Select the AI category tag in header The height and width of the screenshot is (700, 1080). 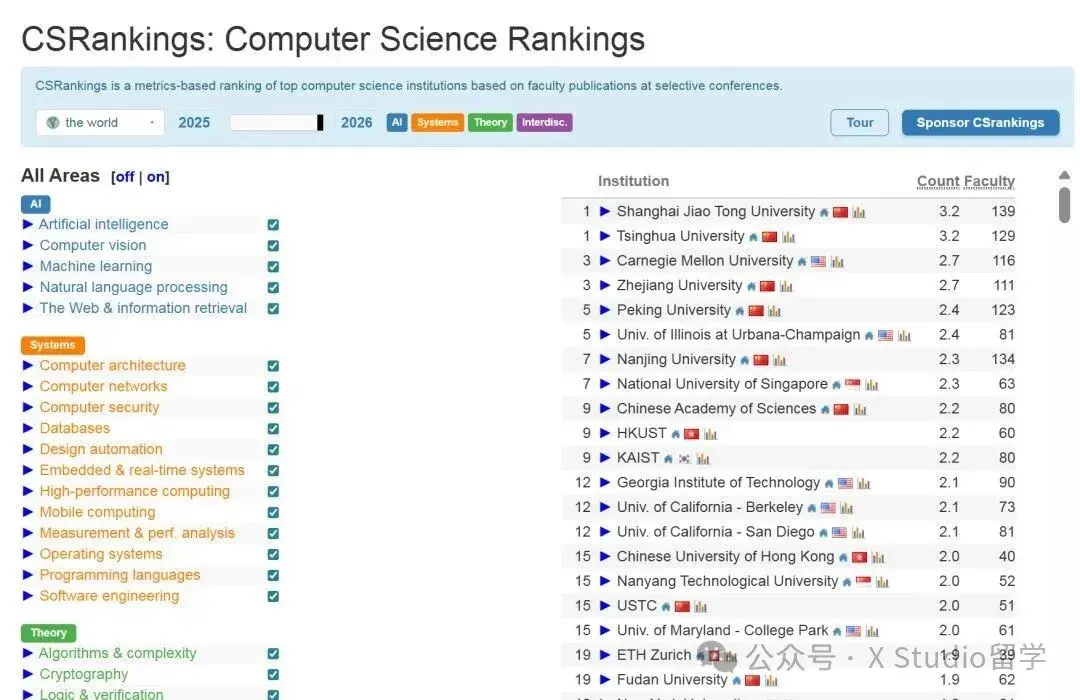pos(397,123)
